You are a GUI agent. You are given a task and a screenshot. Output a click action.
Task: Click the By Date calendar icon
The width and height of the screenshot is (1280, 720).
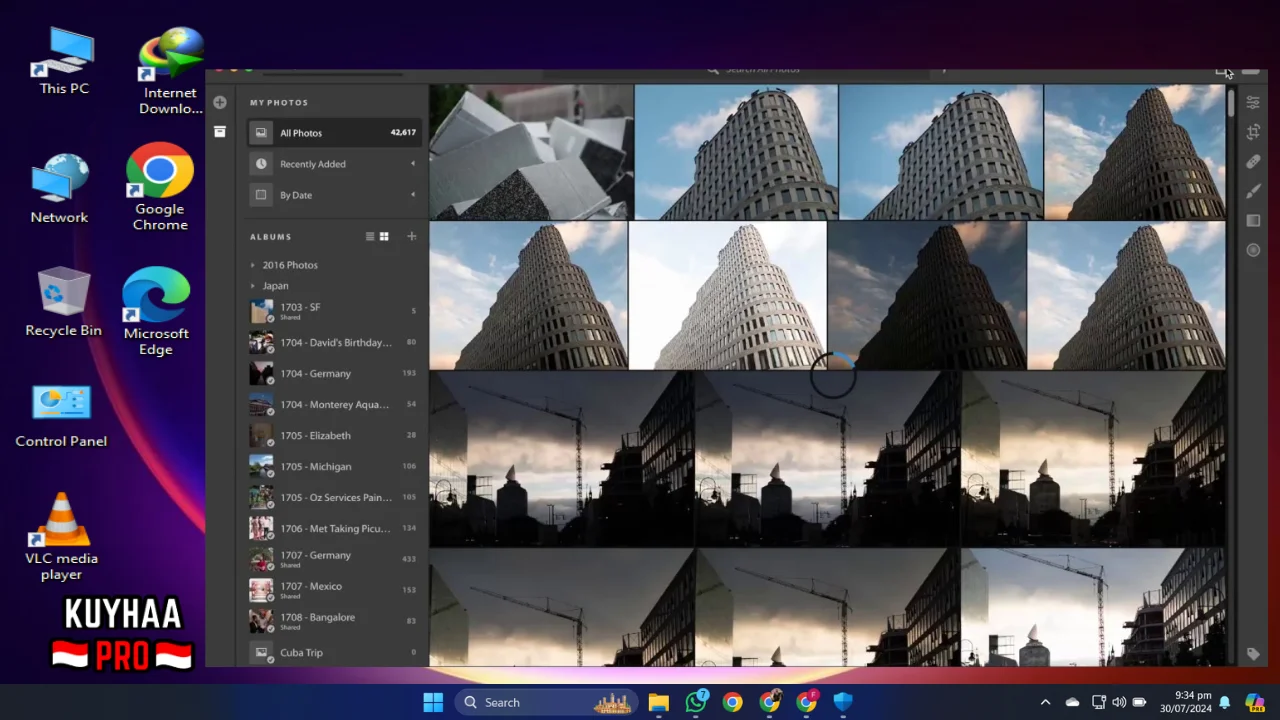(x=261, y=195)
